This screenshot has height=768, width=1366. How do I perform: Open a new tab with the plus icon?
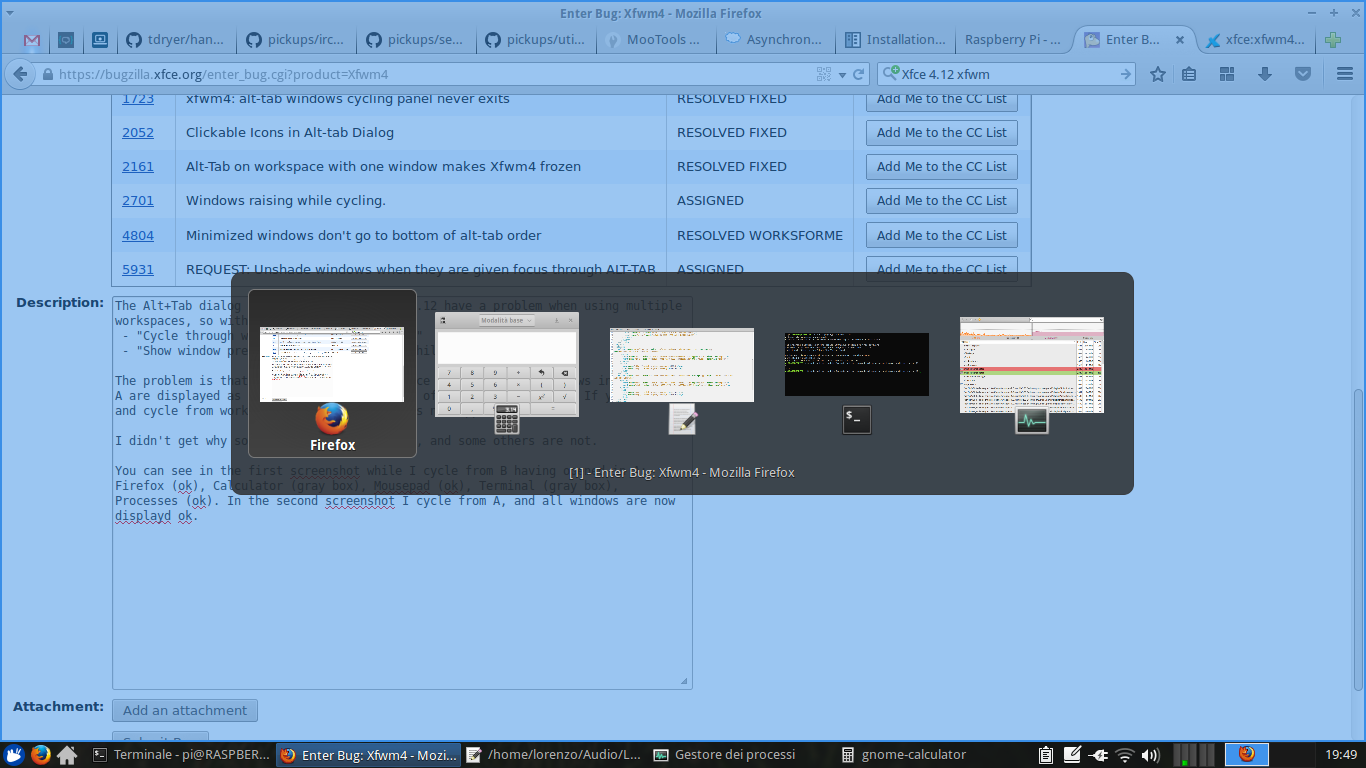[1332, 40]
